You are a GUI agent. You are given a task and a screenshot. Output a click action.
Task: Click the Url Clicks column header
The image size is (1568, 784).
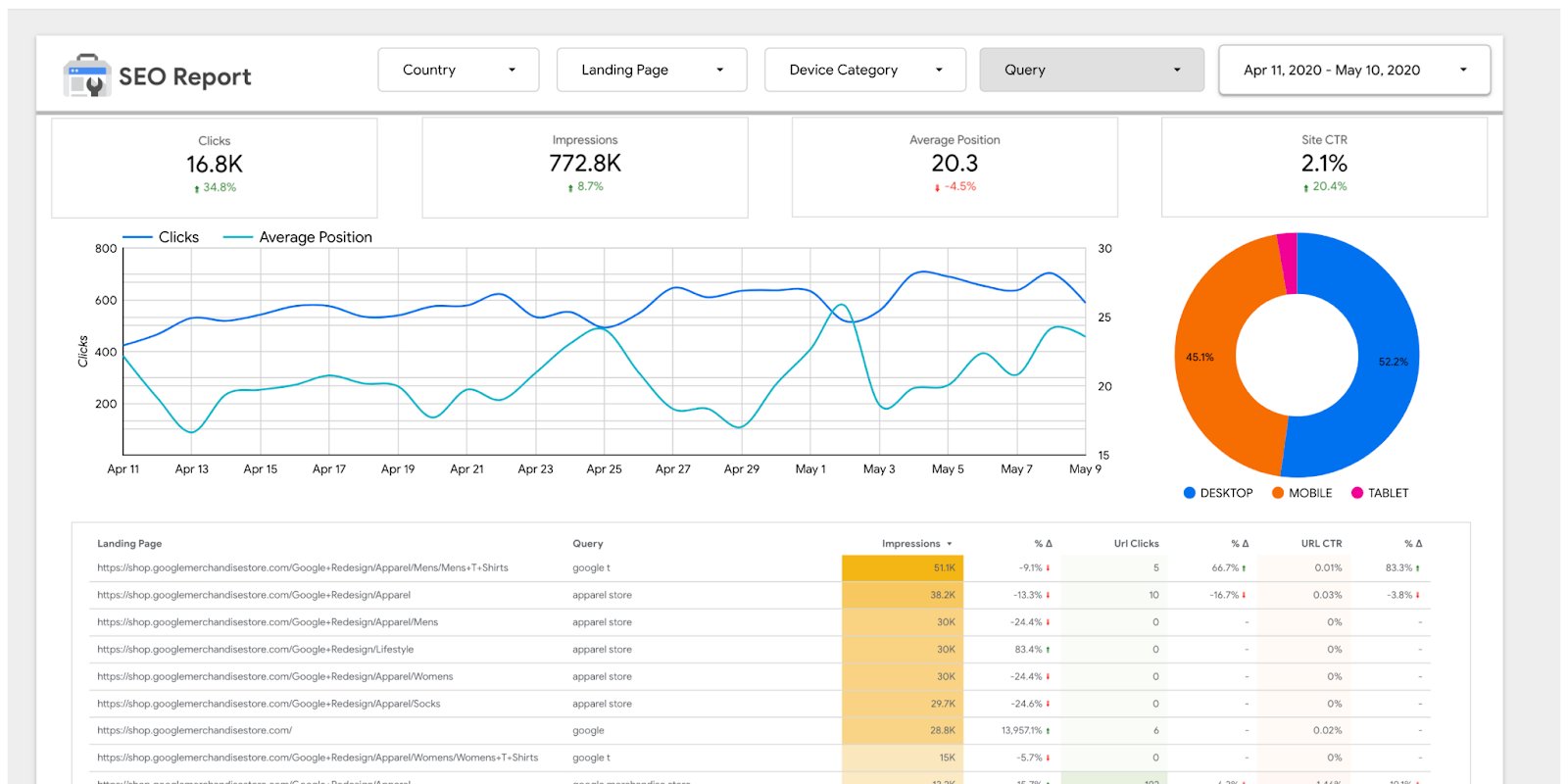point(1136,544)
